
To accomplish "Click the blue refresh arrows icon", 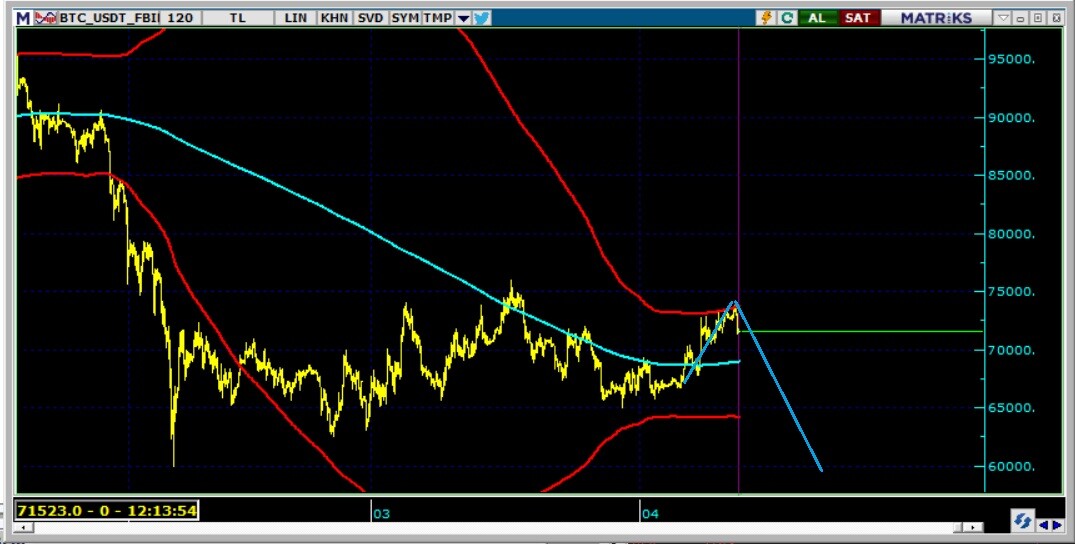I will click(1022, 522).
